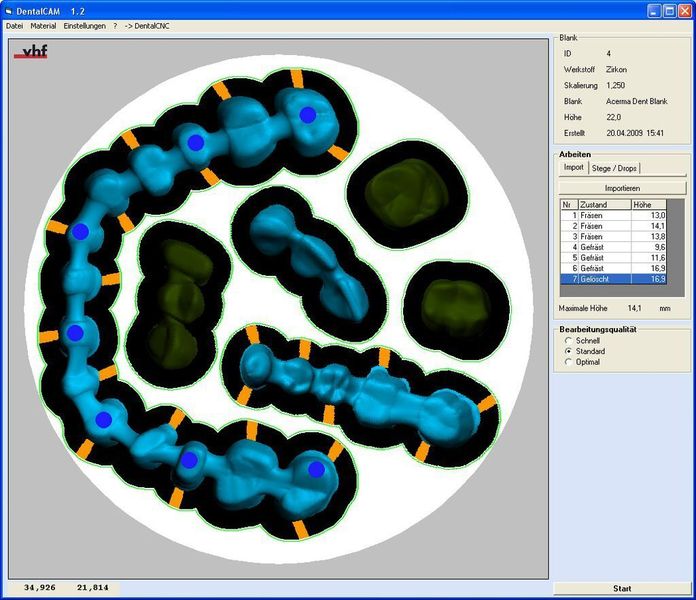The width and height of the screenshot is (696, 600).
Task: Click the Nr. column header
Action: [x=569, y=205]
